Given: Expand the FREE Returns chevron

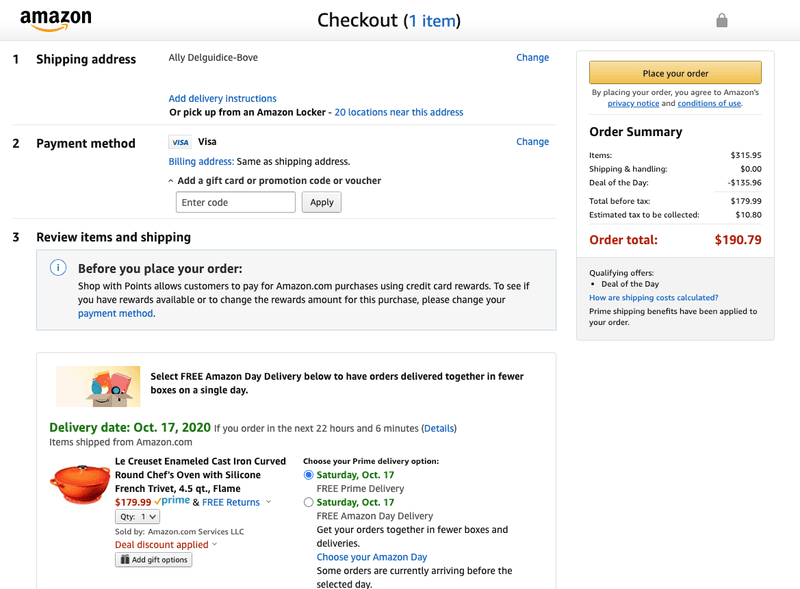Looking at the screenshot, I should click(268, 503).
